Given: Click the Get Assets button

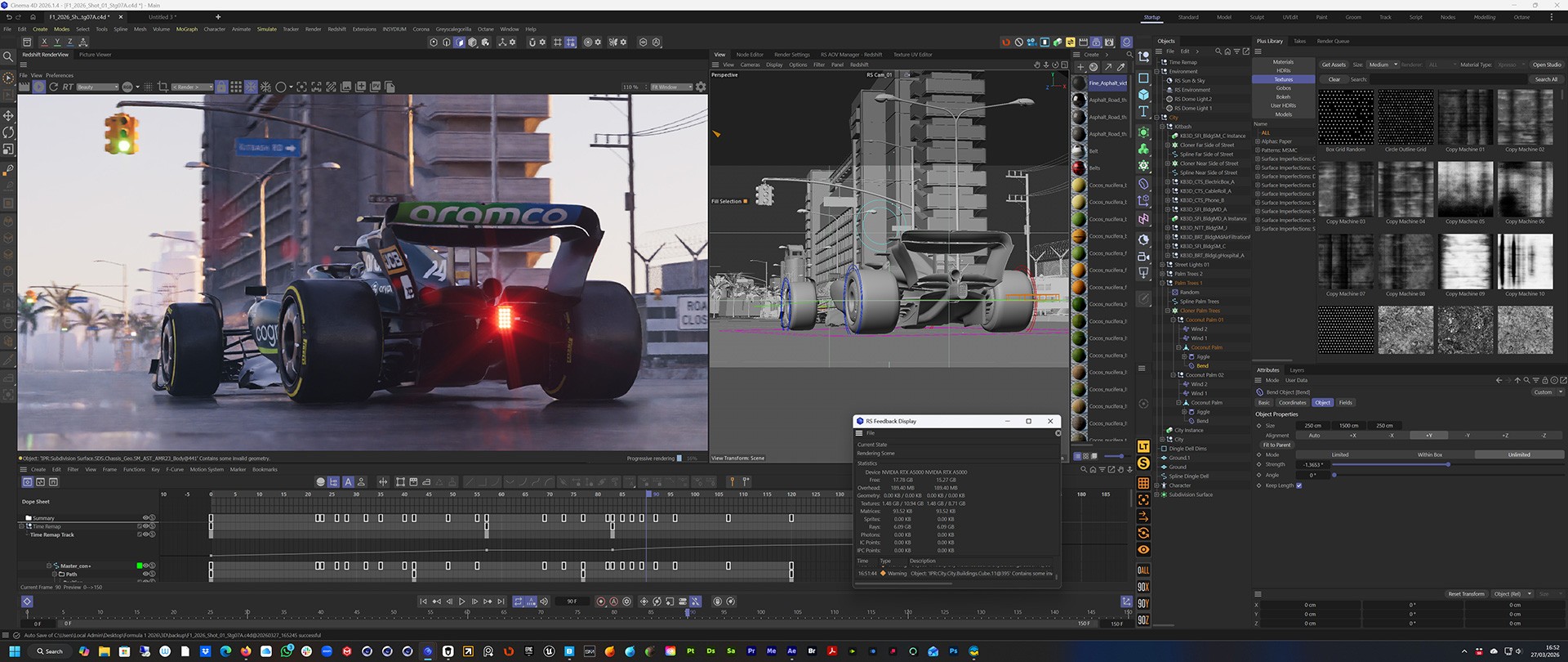Looking at the screenshot, I should (x=1333, y=65).
